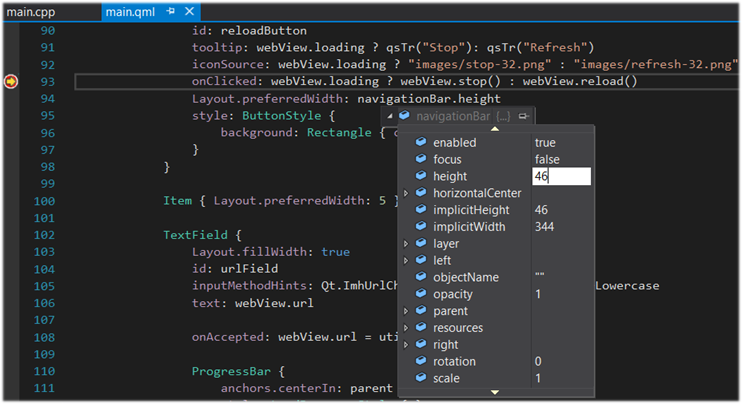Collapse the navigationBar data tip root
This screenshot has width=742, height=404.
(x=389, y=116)
